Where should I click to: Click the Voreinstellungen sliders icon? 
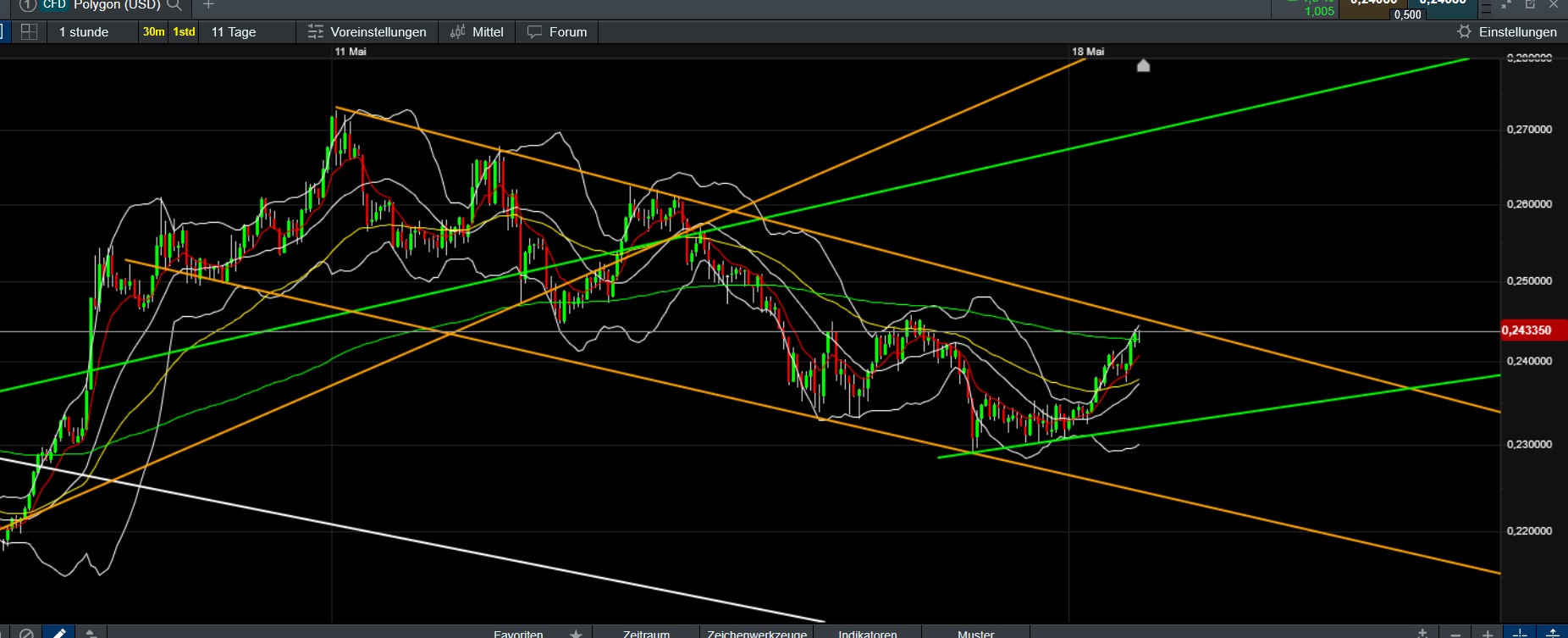pos(316,32)
